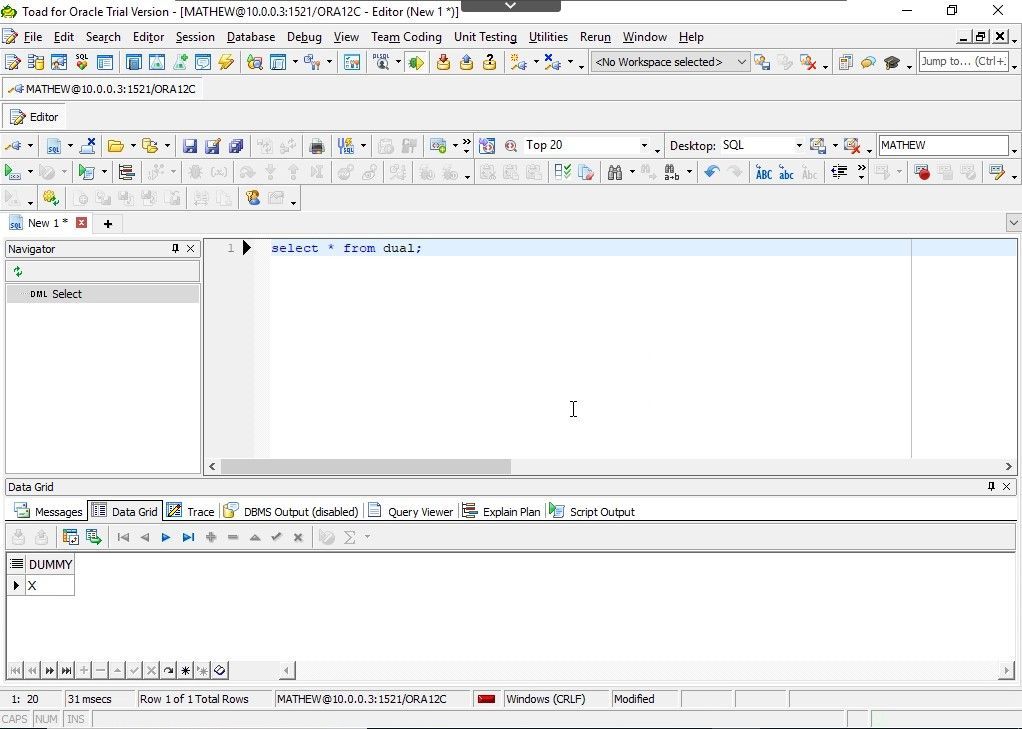This screenshot has width=1022, height=729.
Task: Open the Team Coding menu
Action: (406, 37)
